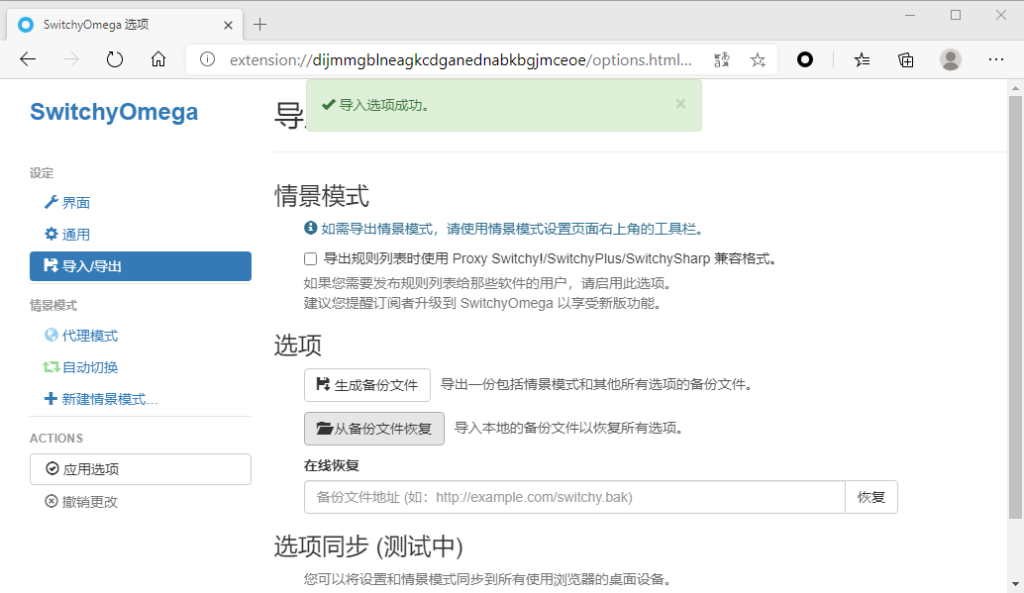The image size is (1024, 593).
Task: Click the 生成备份文件 button
Action: (367, 385)
